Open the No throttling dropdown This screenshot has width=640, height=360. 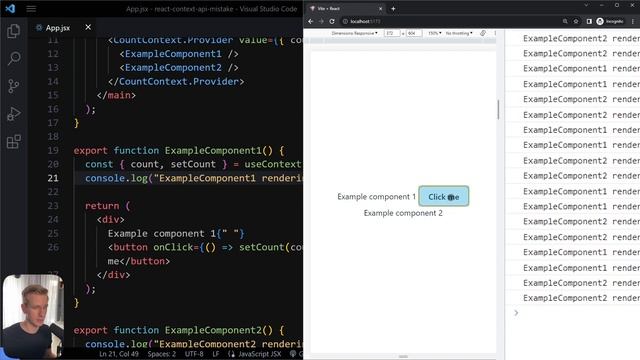point(459,33)
